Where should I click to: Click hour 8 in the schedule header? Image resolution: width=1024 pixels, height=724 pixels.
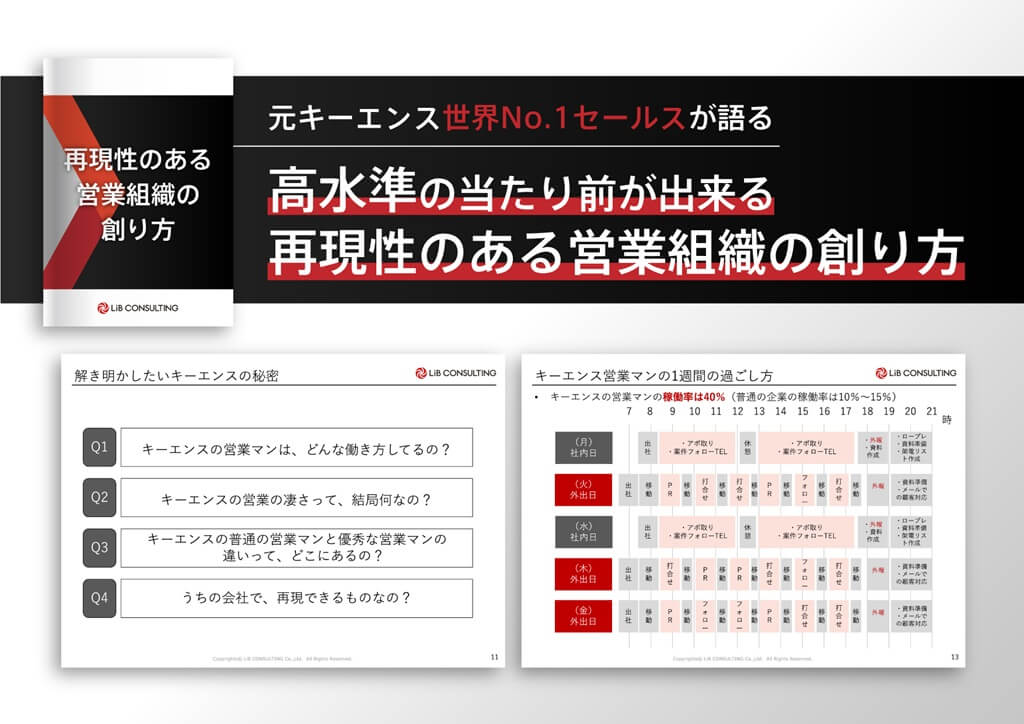pos(650,411)
